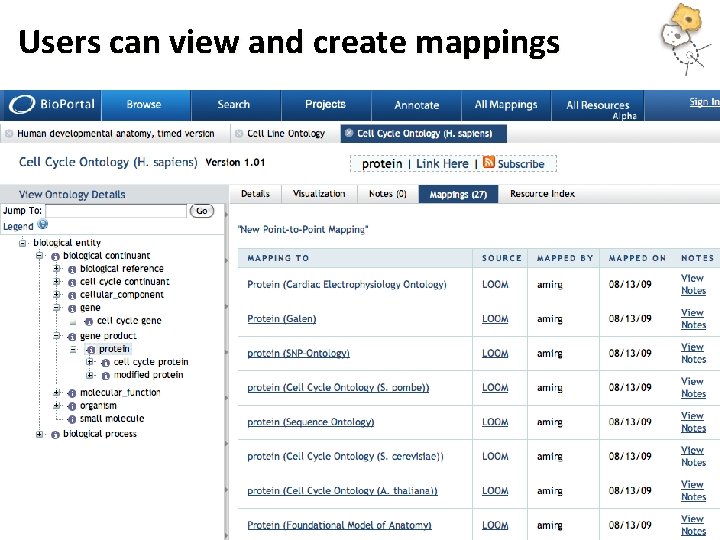Screen dimensions: 720x540
Task: Click info icon beside biological reference
Action: click(x=72, y=269)
